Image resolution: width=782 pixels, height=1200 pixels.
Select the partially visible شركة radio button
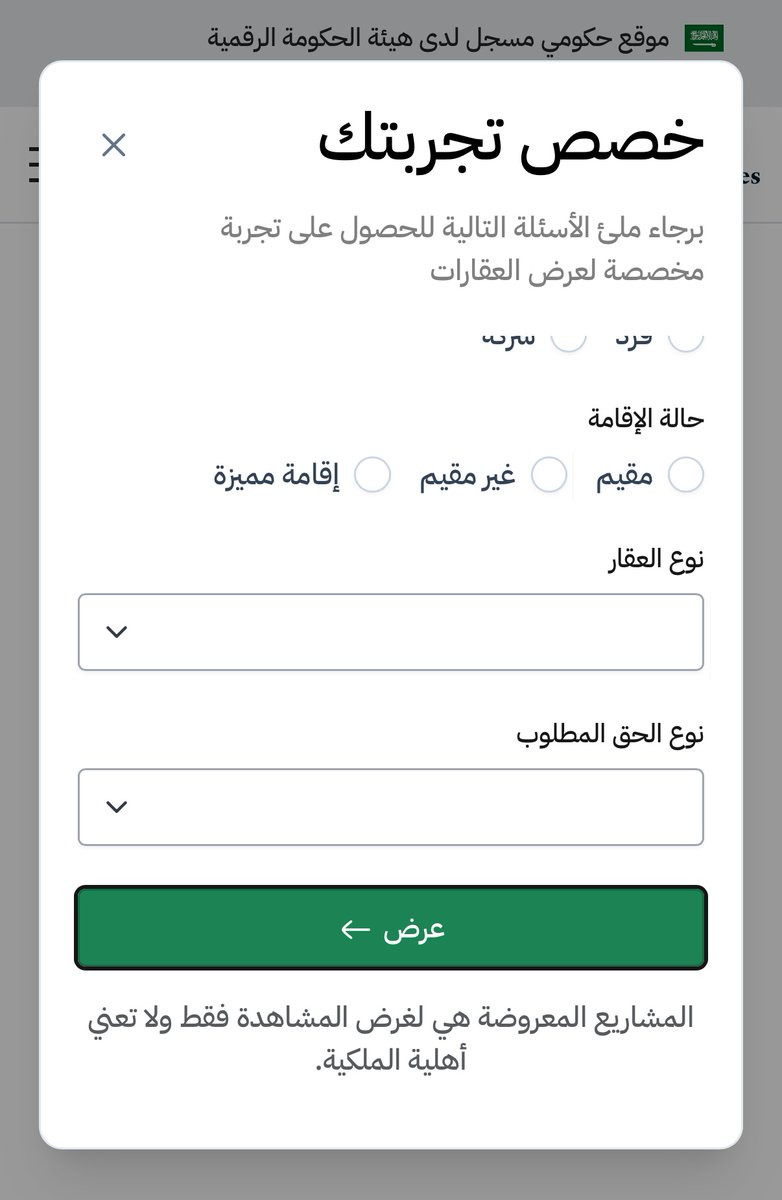pyautogui.click(x=568, y=340)
